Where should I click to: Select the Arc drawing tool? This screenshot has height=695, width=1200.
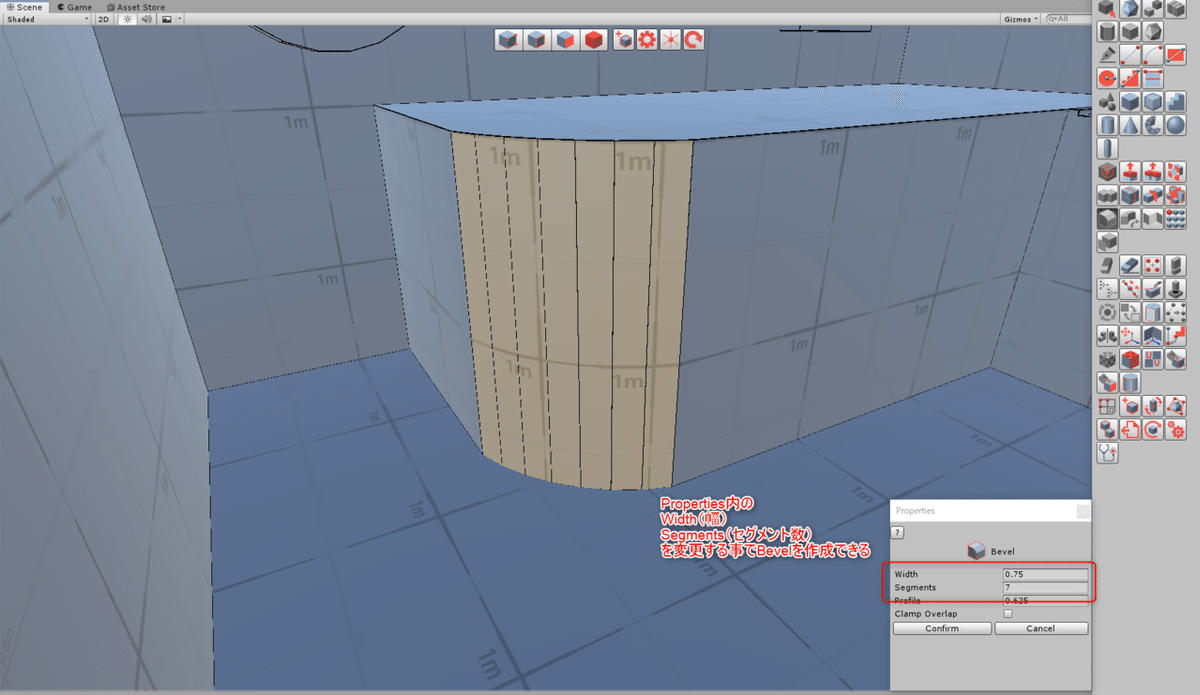(1153, 54)
